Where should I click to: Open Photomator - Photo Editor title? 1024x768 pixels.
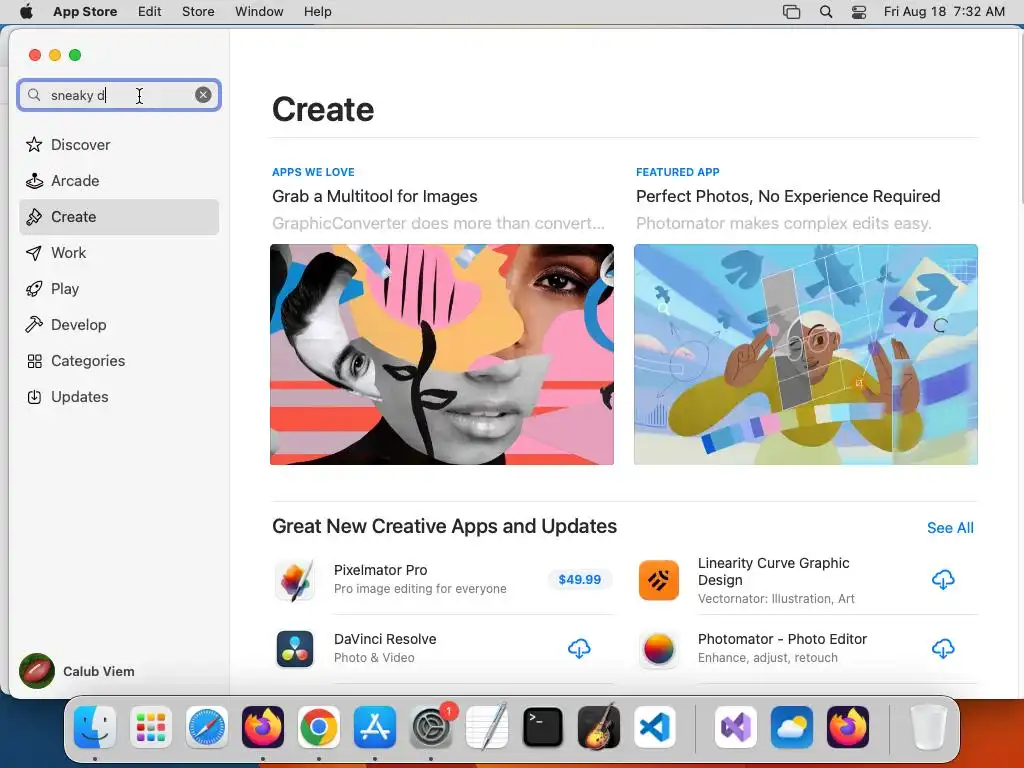click(782, 639)
